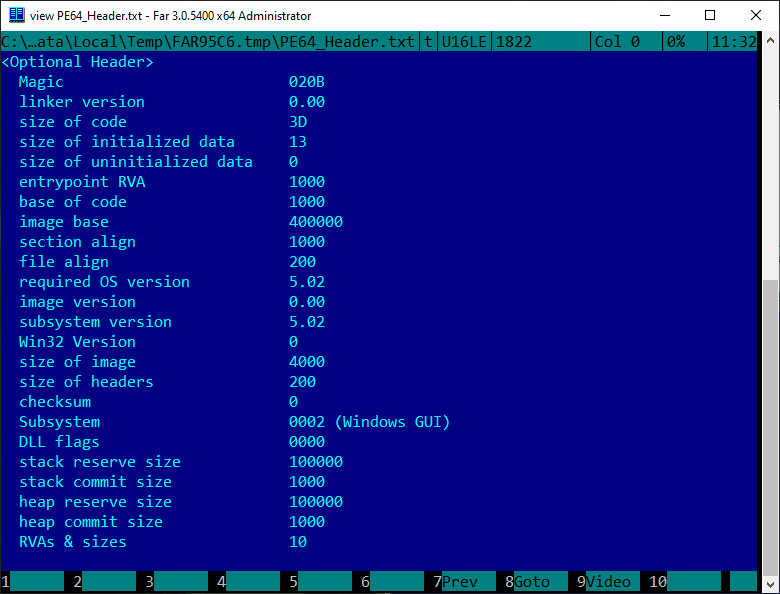Maximize the Far Manager window
The width and height of the screenshot is (780, 594).
(x=710, y=15)
